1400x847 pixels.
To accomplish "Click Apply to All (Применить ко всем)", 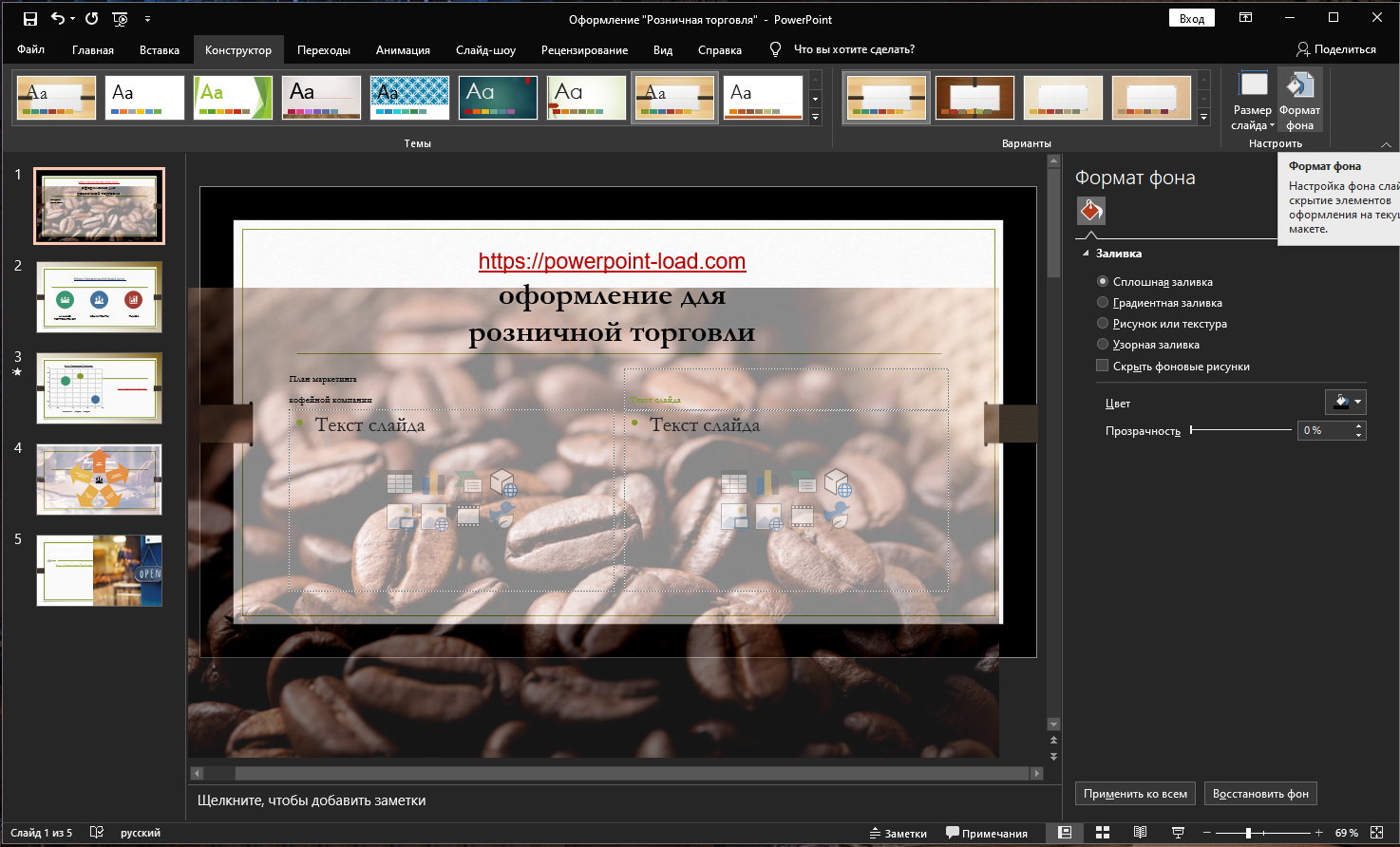I will 1135,794.
